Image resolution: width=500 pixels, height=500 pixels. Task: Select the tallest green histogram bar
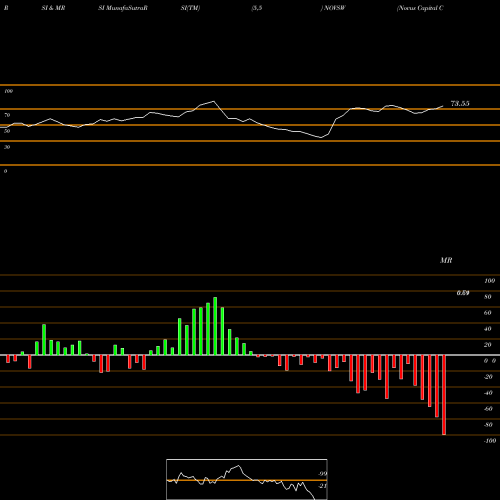click(215, 326)
